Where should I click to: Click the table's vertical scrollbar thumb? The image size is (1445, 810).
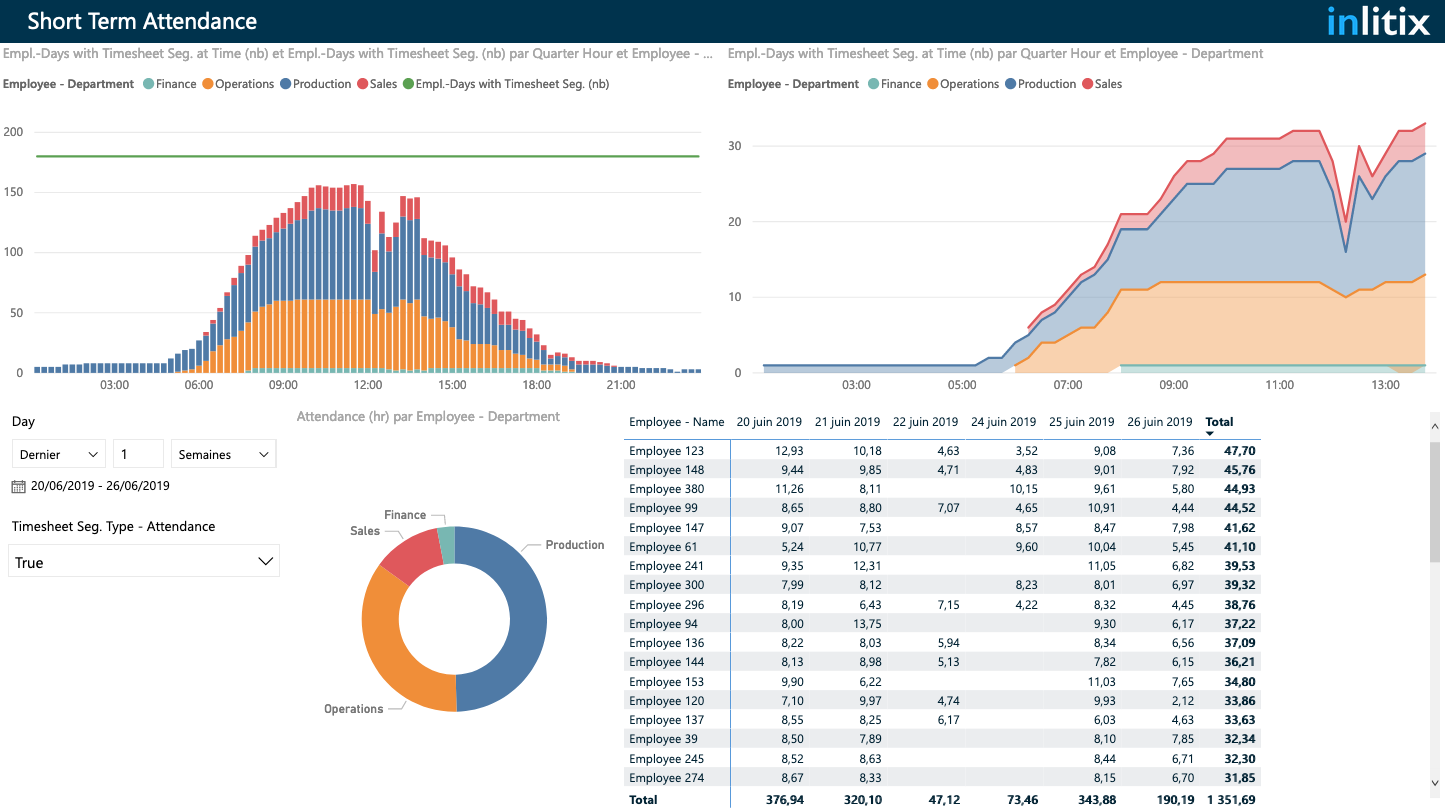click(1436, 500)
